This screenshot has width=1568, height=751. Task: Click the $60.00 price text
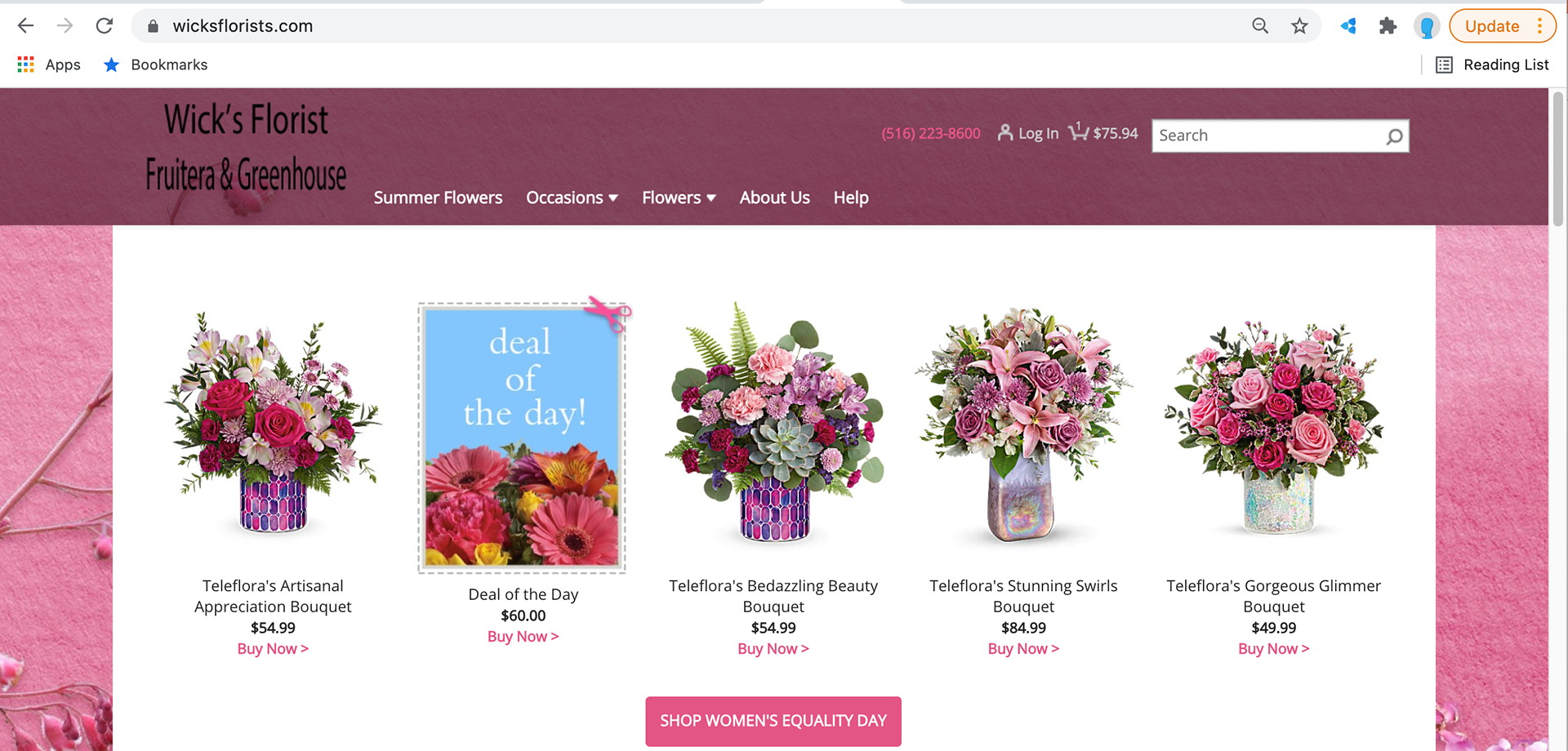pyautogui.click(x=523, y=615)
